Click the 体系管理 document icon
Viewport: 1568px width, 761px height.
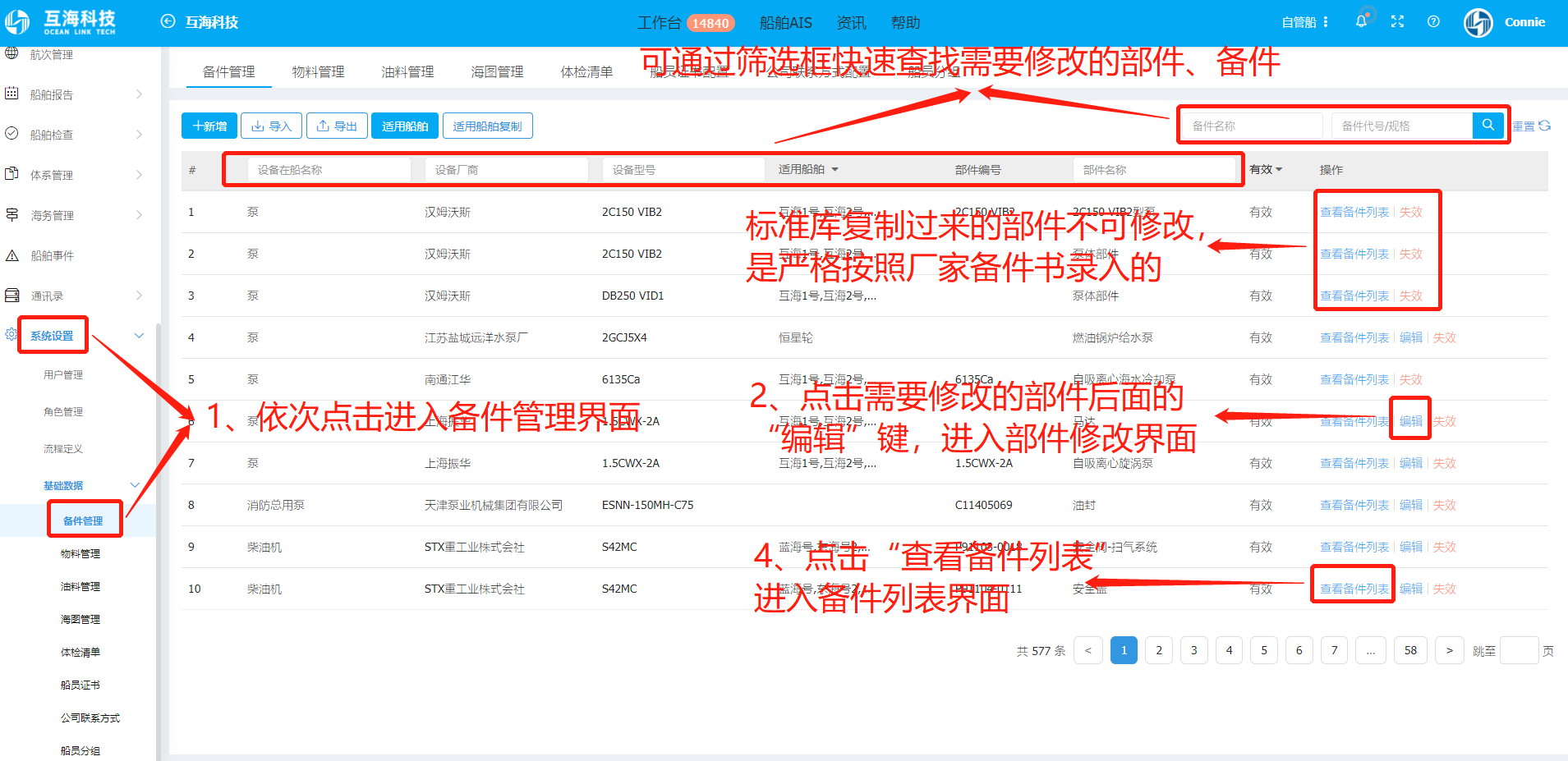click(x=11, y=174)
